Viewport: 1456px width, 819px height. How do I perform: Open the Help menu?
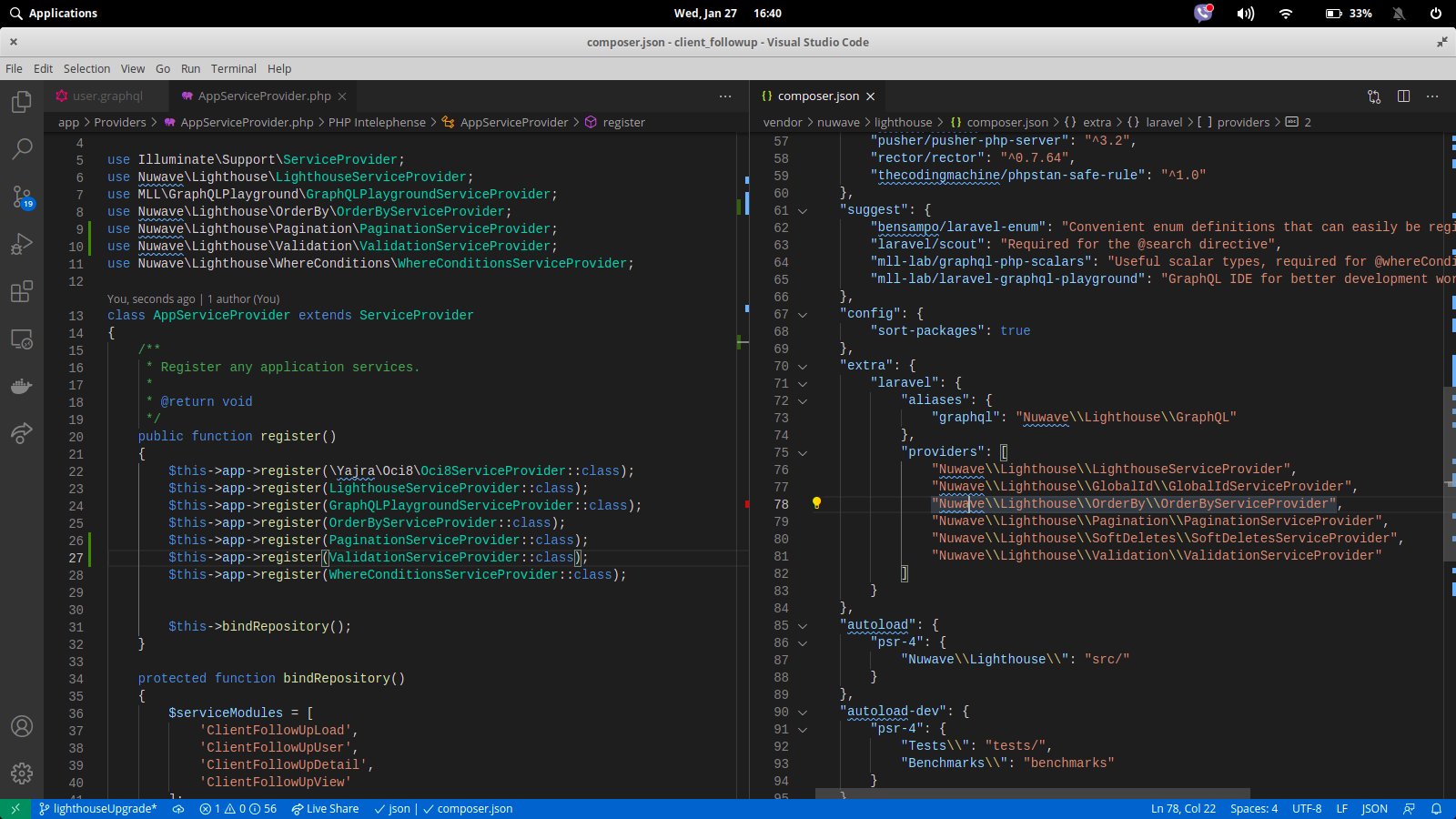click(x=279, y=69)
